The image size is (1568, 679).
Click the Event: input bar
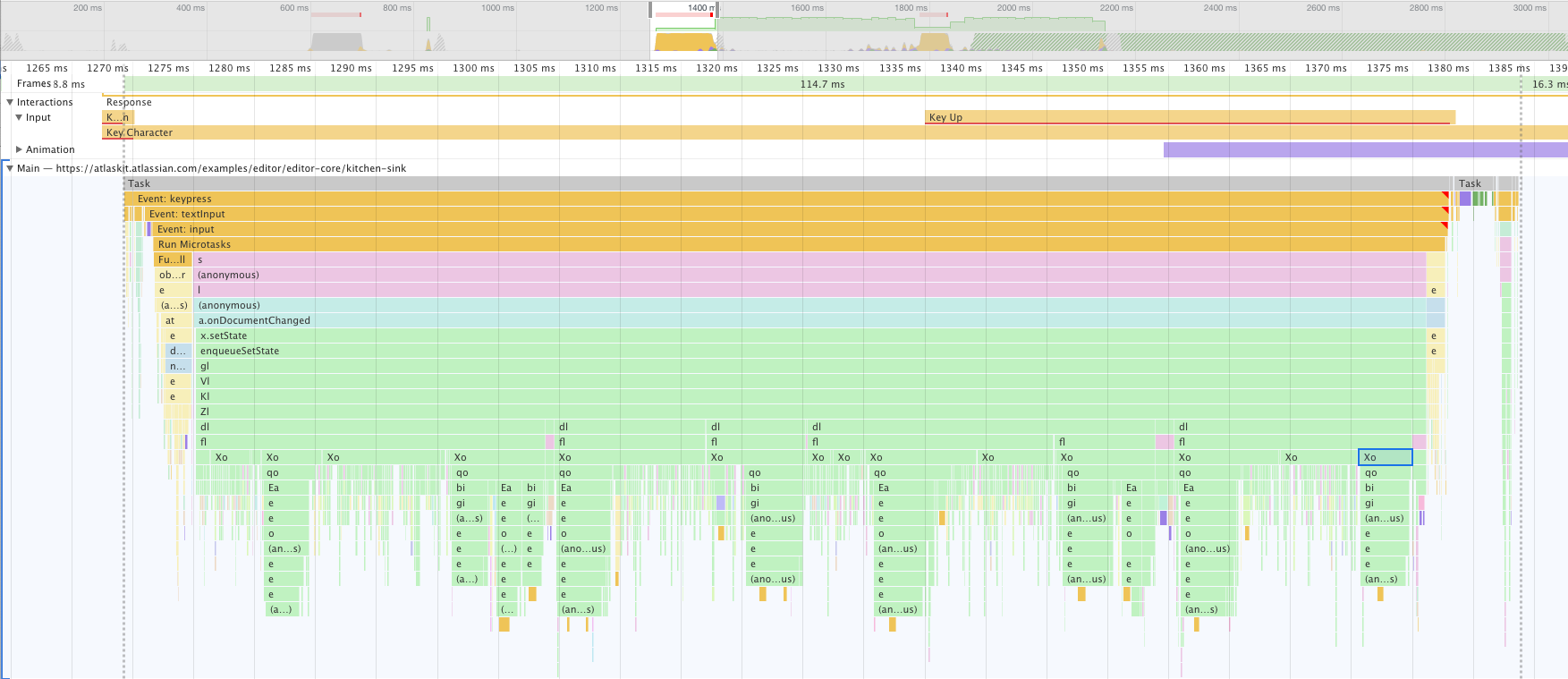(716, 229)
